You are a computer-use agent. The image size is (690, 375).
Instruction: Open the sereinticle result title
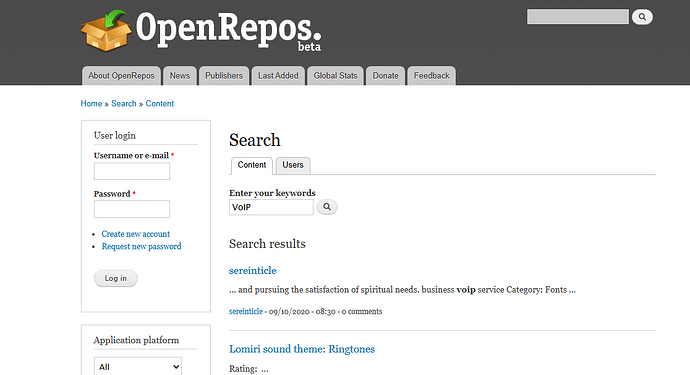coord(253,270)
